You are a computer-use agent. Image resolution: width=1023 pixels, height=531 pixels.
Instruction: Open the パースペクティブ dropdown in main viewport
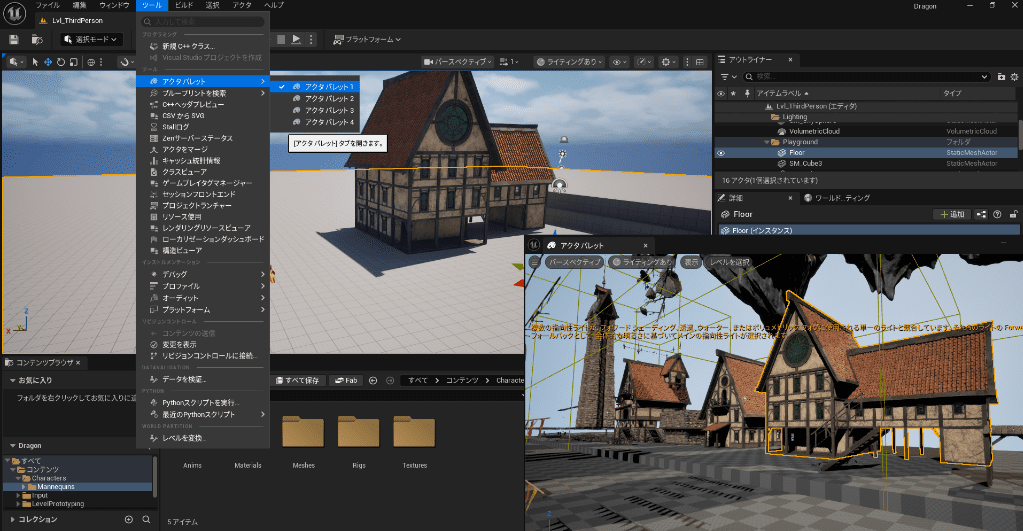[457, 62]
